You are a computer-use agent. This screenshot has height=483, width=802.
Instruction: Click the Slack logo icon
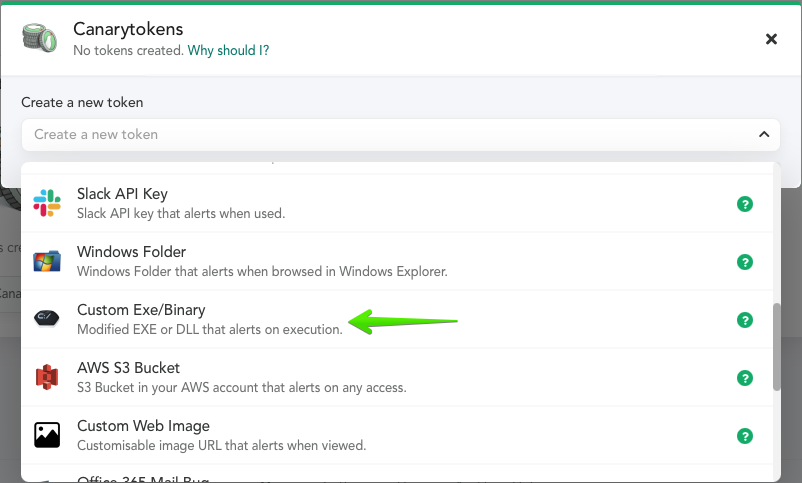47,203
